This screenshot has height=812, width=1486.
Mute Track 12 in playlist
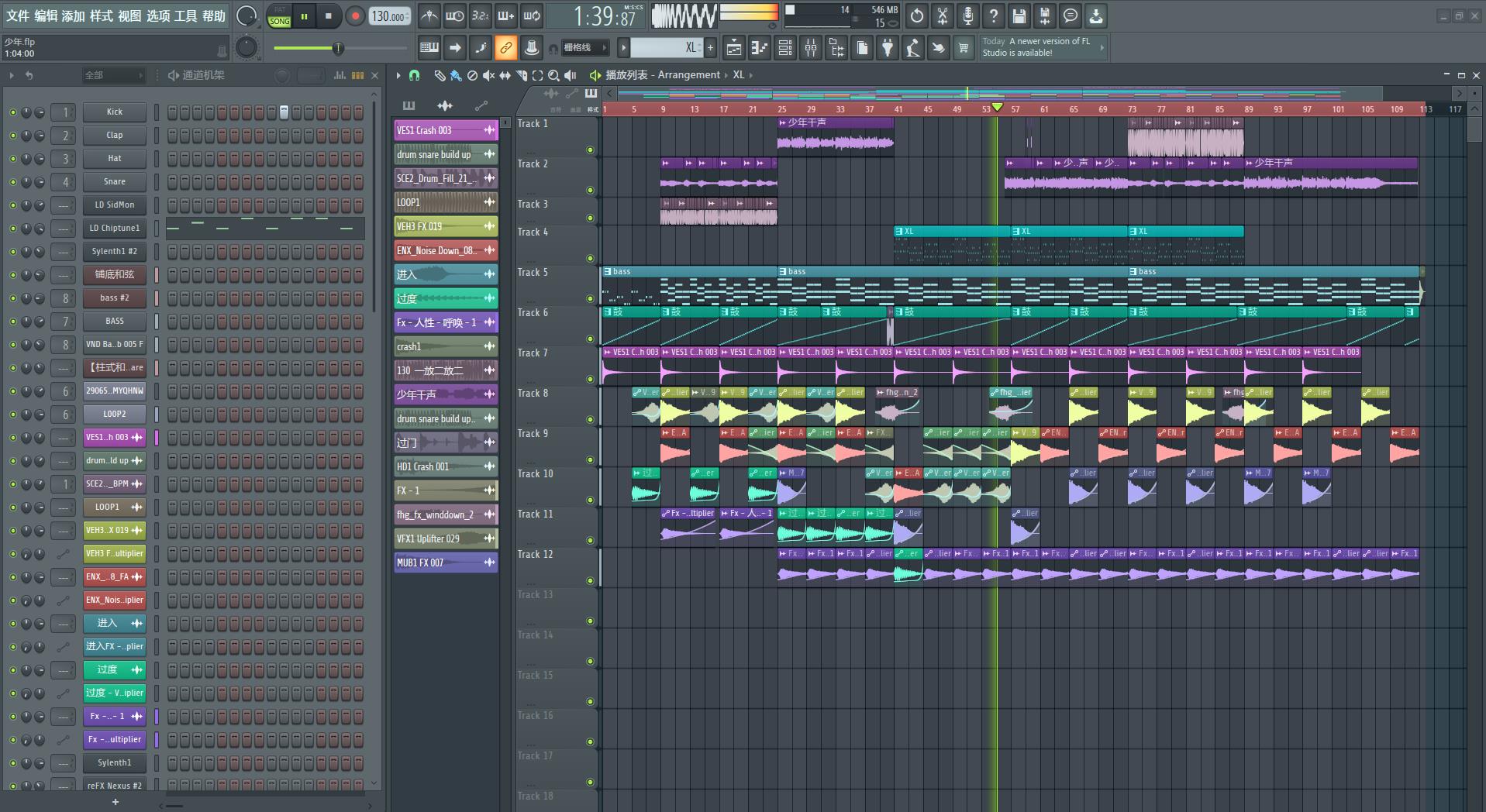(590, 581)
